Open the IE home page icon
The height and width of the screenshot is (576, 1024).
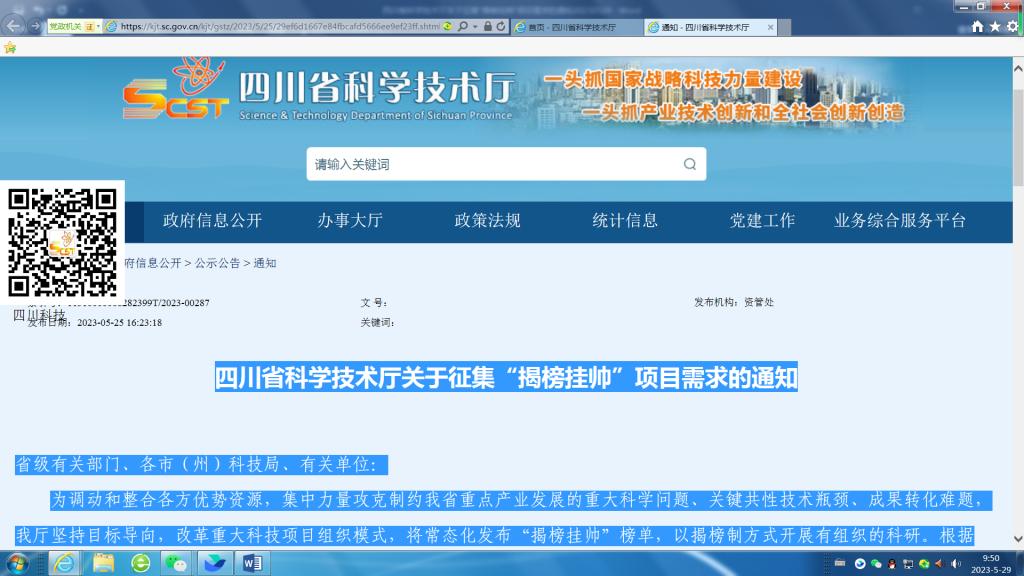[x=977, y=27]
